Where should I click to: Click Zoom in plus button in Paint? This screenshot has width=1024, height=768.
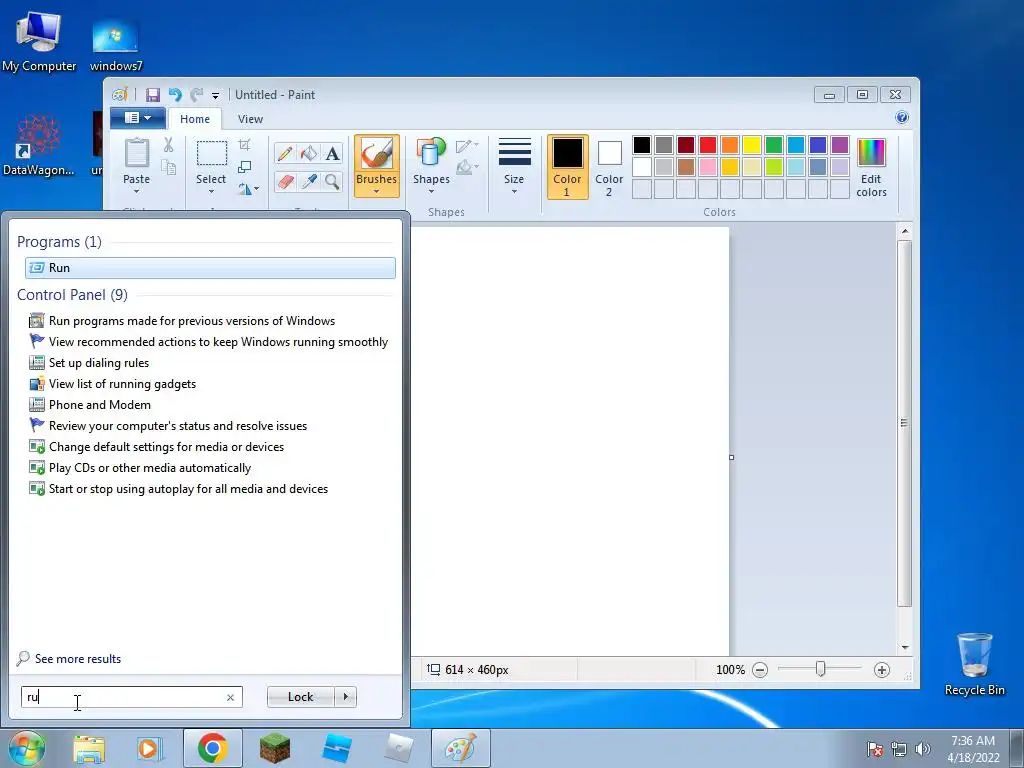(882, 670)
